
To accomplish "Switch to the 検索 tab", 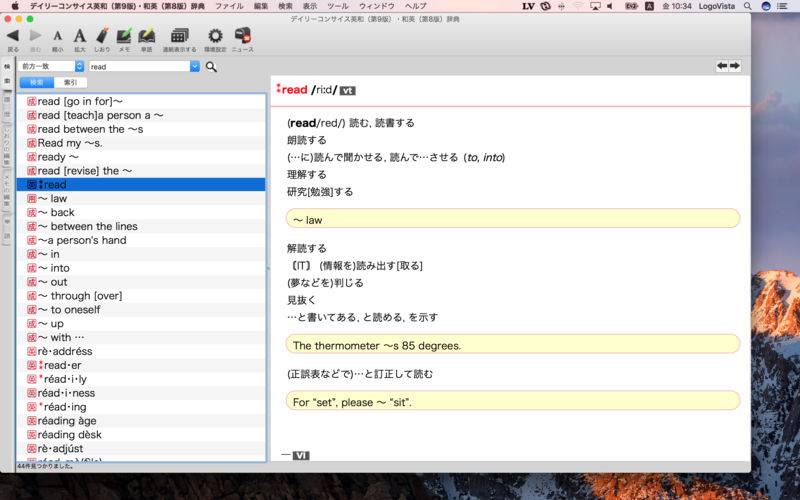I will (x=37, y=83).
